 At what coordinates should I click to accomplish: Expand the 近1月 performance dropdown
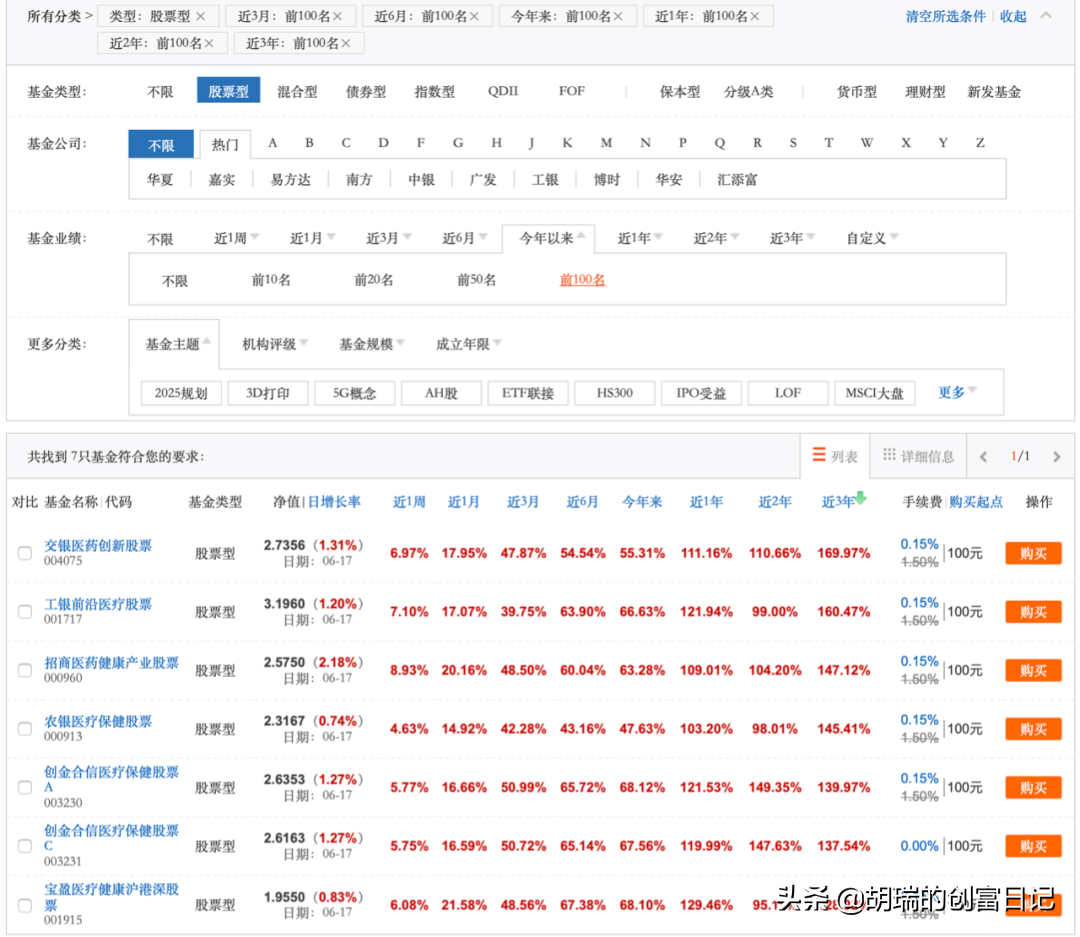[x=312, y=238]
